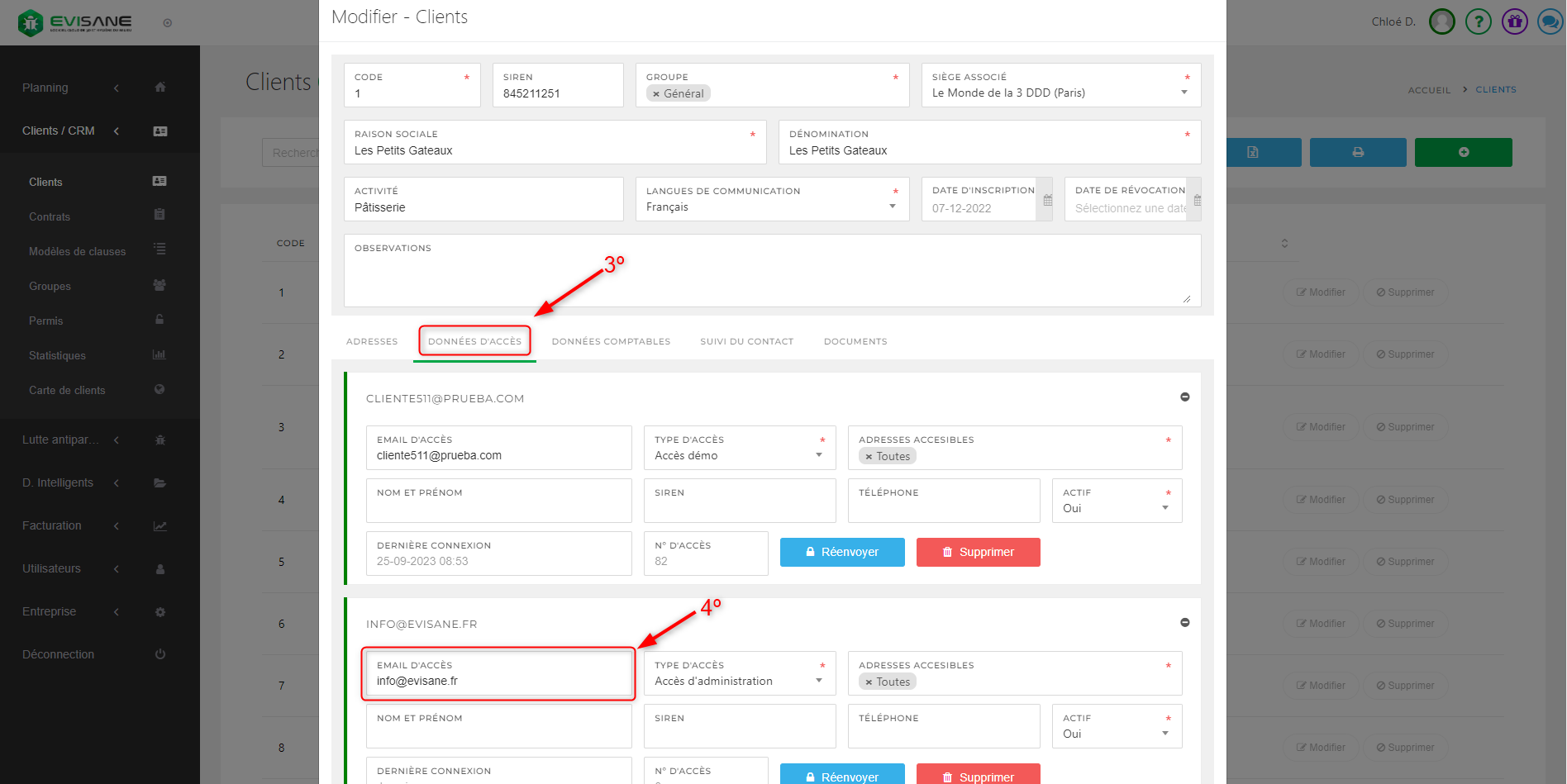Open the gift icon in top bar
This screenshot has height=784, width=1567.
point(1514,21)
